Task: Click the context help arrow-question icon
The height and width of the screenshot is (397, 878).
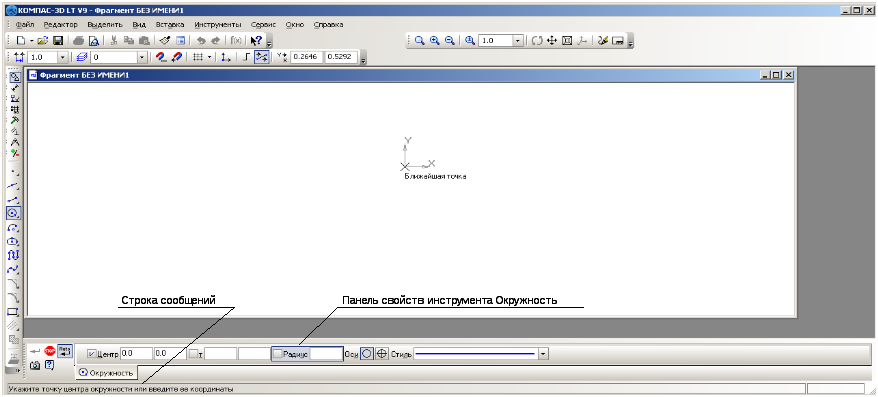Action: tap(256, 41)
